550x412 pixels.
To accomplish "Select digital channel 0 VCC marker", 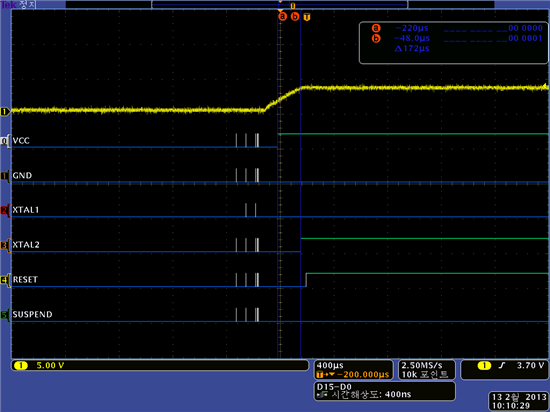I will pos(4,141).
